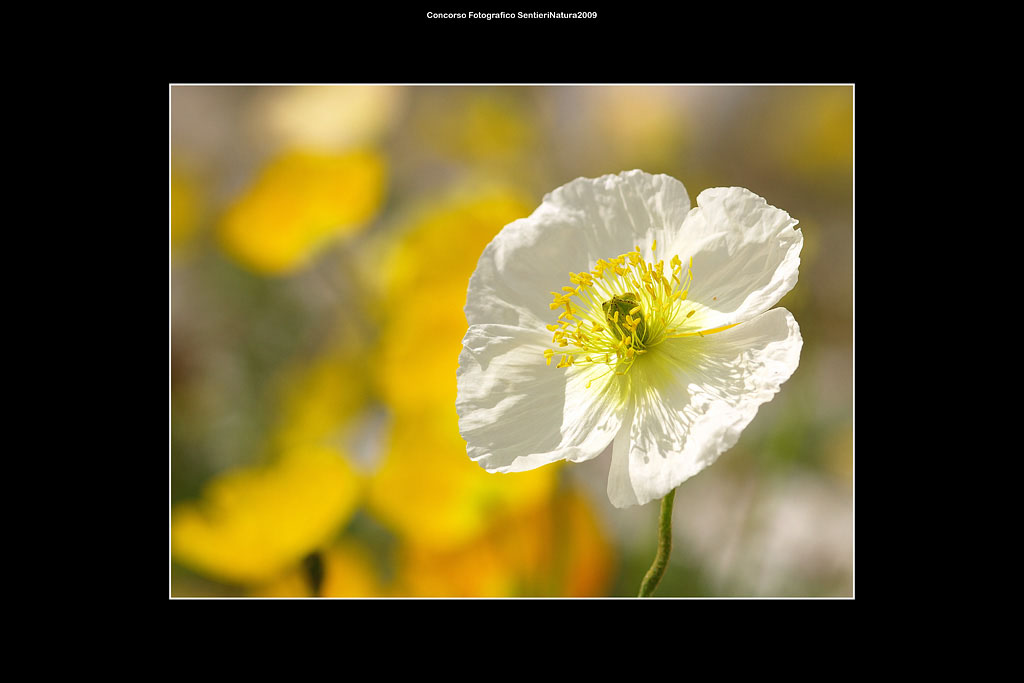Click the 'Concorso Fotografico SentieriNatura2009' title text
This screenshot has height=683, width=1024.
(x=511, y=15)
